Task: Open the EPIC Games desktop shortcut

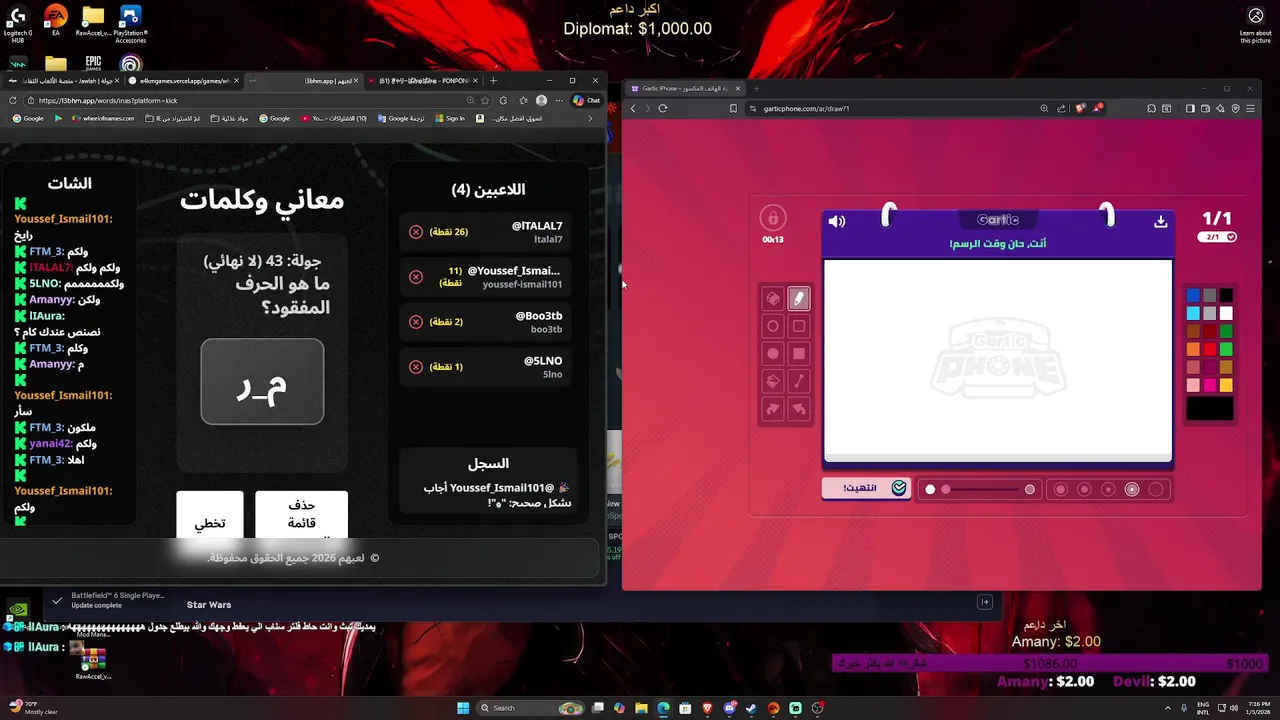Action: pos(93,63)
